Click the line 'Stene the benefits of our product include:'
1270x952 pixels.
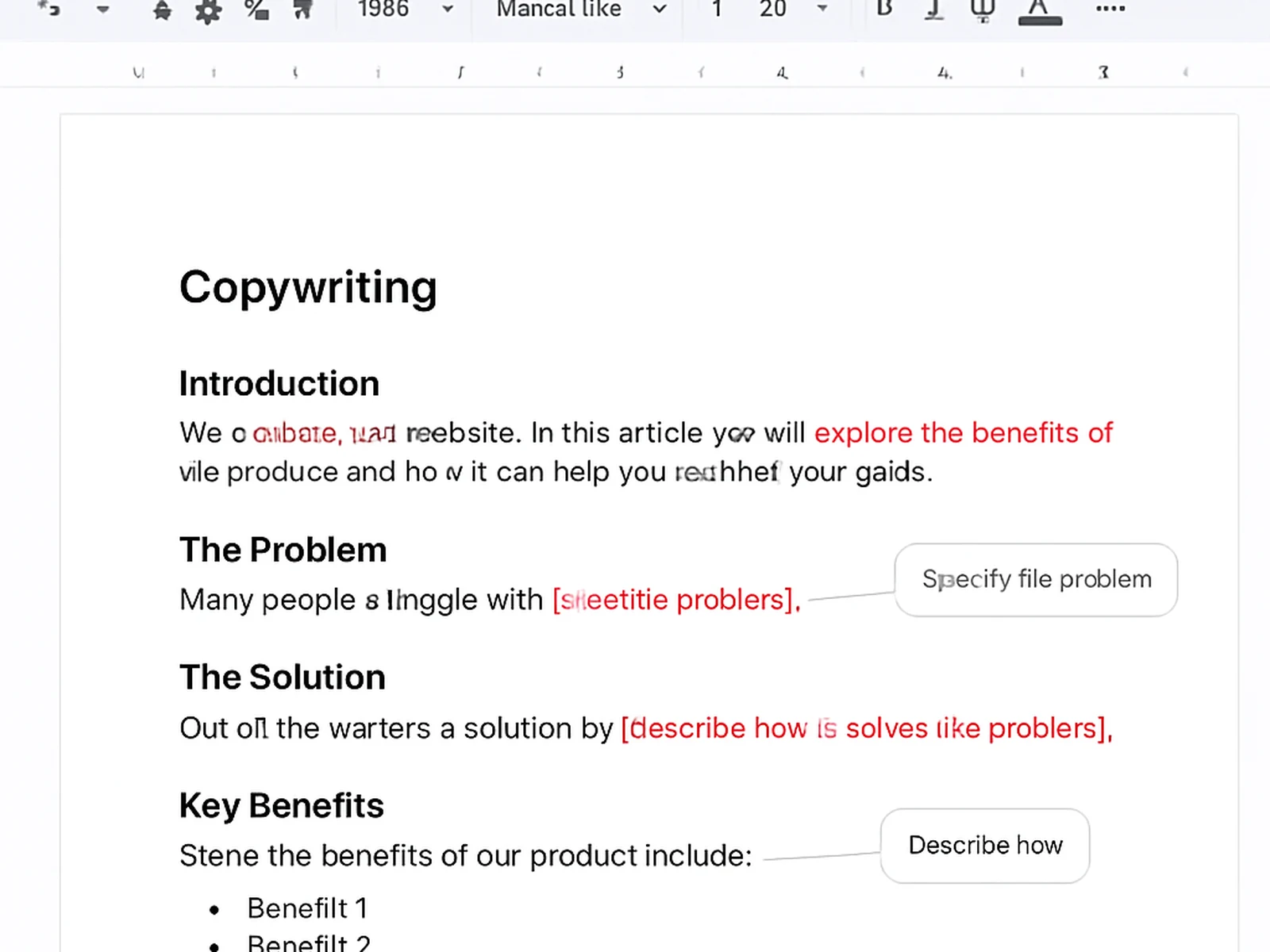(465, 856)
